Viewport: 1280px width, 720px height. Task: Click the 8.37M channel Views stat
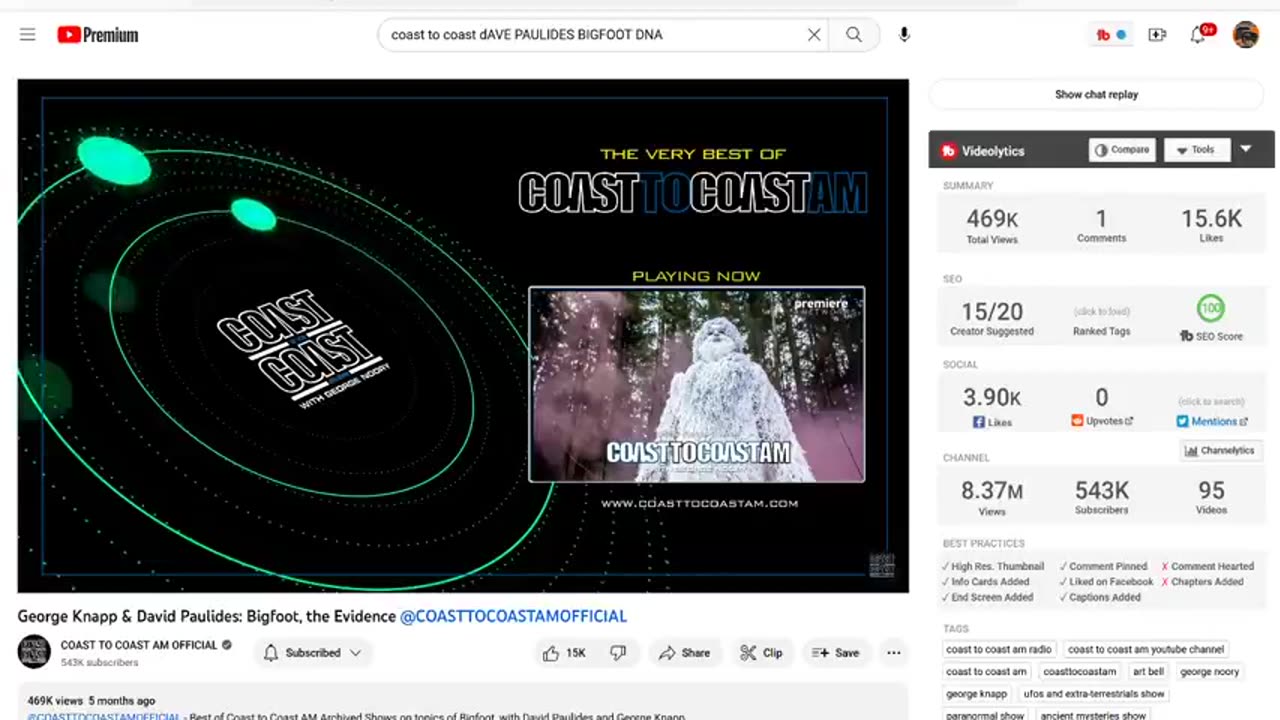point(991,497)
